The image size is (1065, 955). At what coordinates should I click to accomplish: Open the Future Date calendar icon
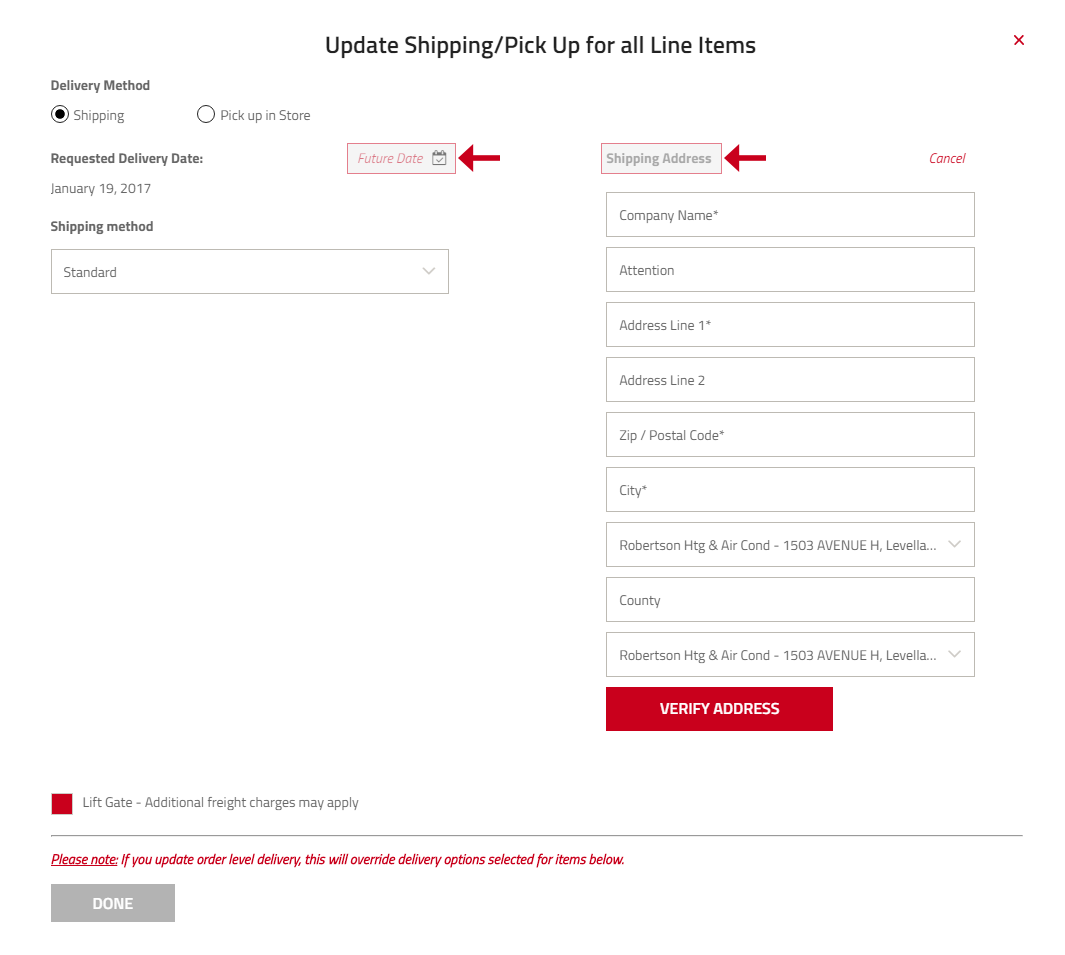click(x=439, y=158)
